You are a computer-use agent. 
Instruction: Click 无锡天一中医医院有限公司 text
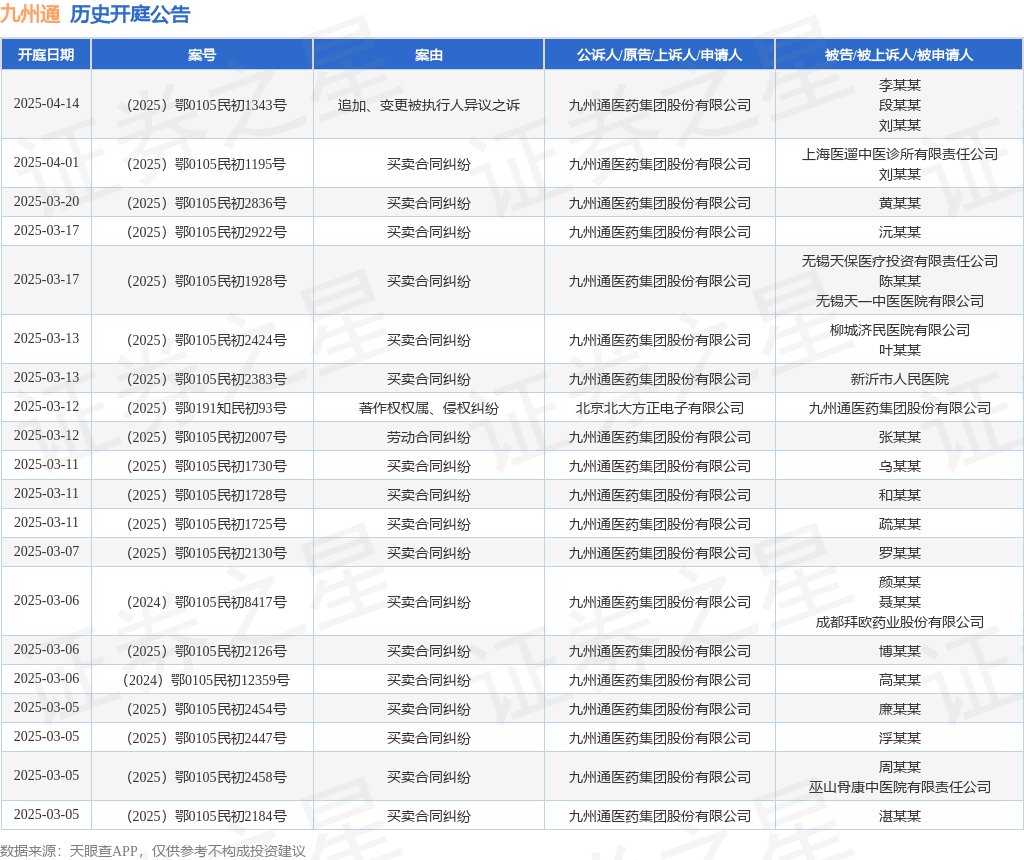click(900, 301)
